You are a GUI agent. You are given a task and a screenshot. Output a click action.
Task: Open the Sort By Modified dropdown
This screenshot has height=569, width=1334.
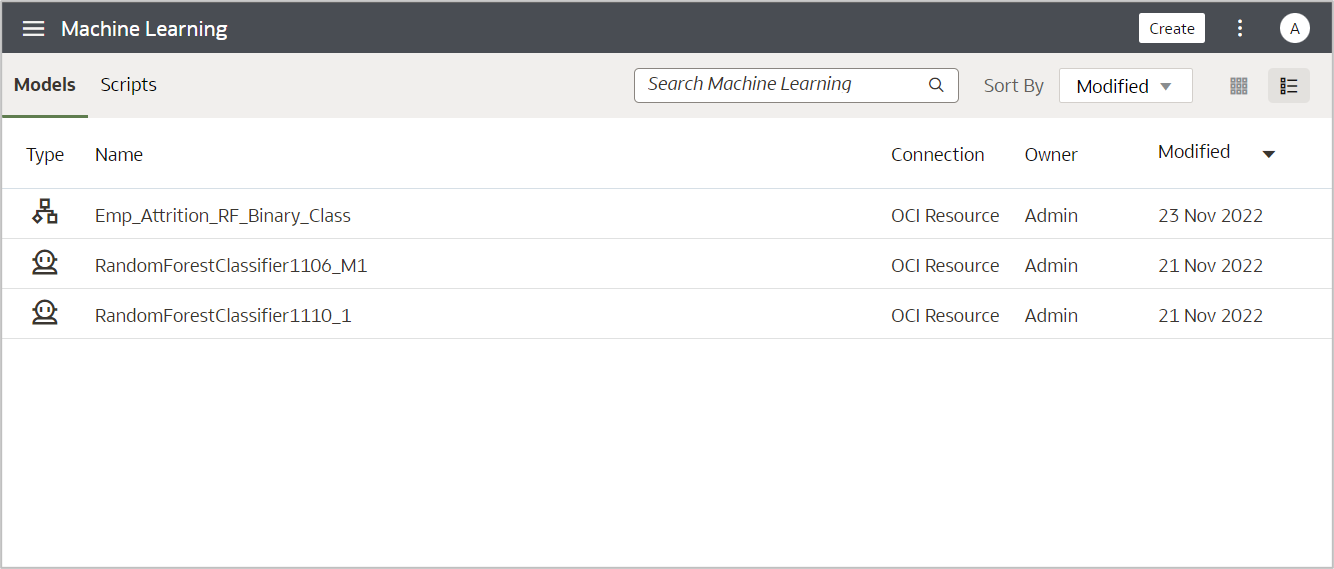pyautogui.click(x=1125, y=86)
